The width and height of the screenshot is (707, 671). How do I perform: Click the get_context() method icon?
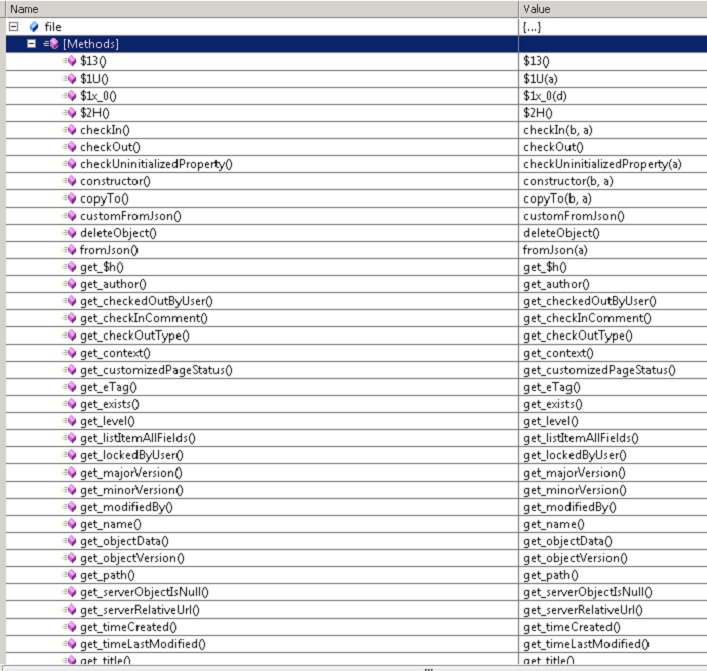point(70,353)
